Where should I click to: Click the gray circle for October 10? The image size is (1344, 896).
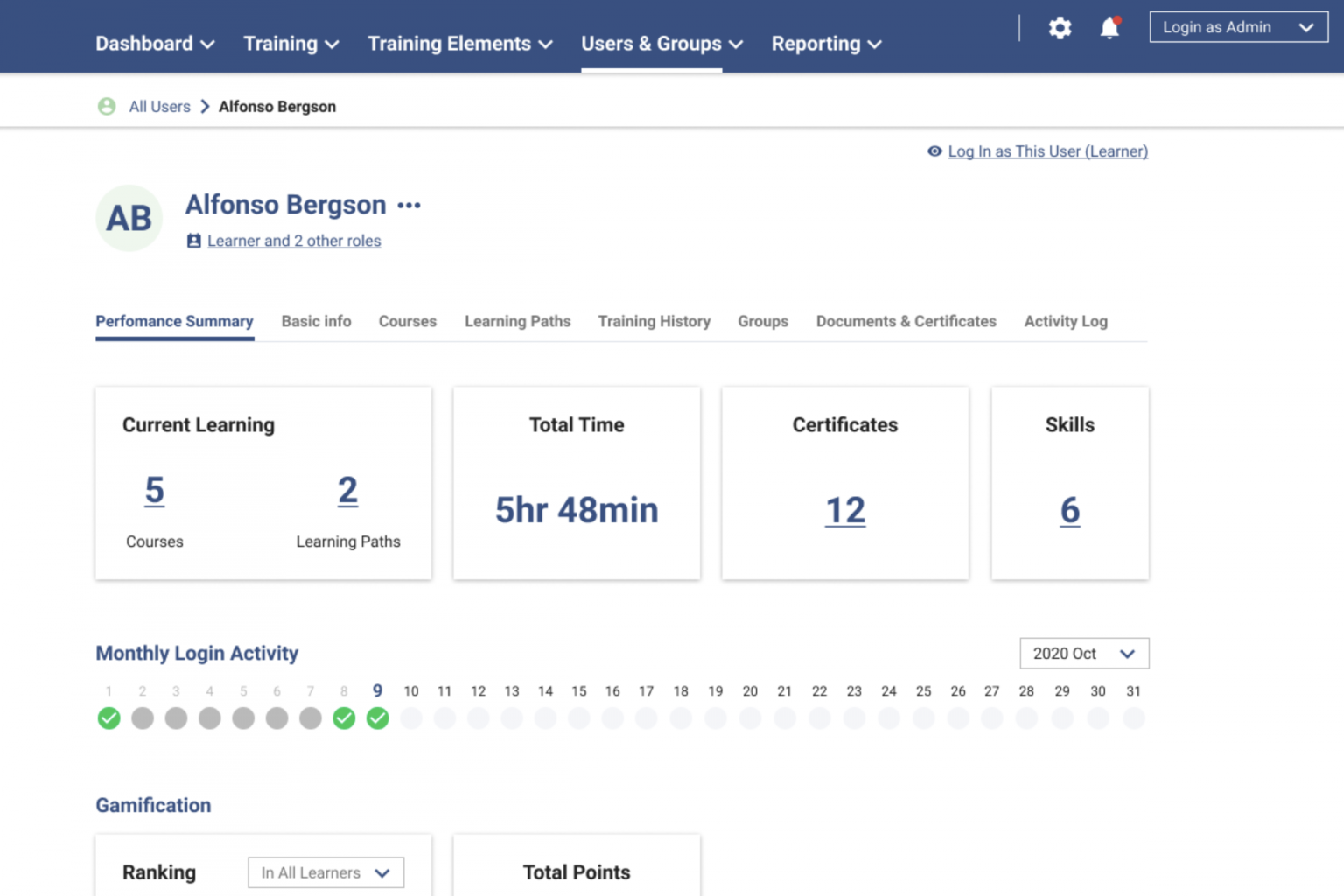tap(411, 718)
